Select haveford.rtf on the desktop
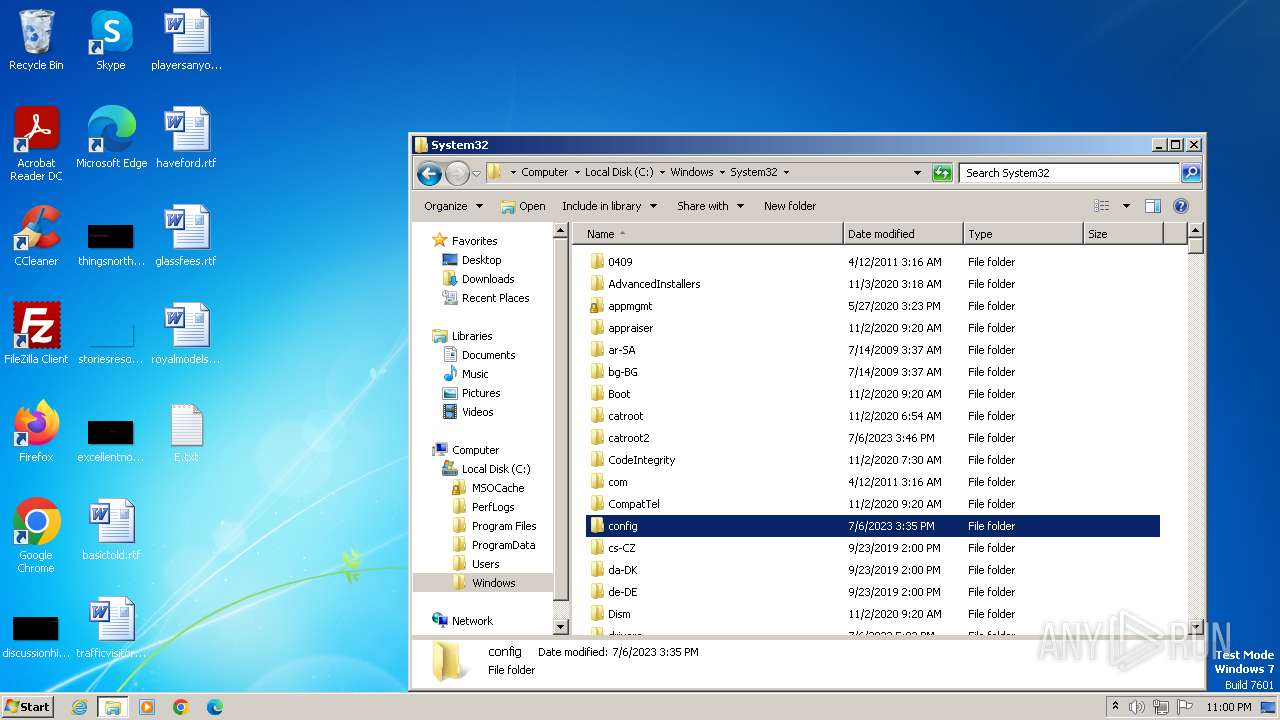Screen dimensions: 1280x720 (186, 138)
